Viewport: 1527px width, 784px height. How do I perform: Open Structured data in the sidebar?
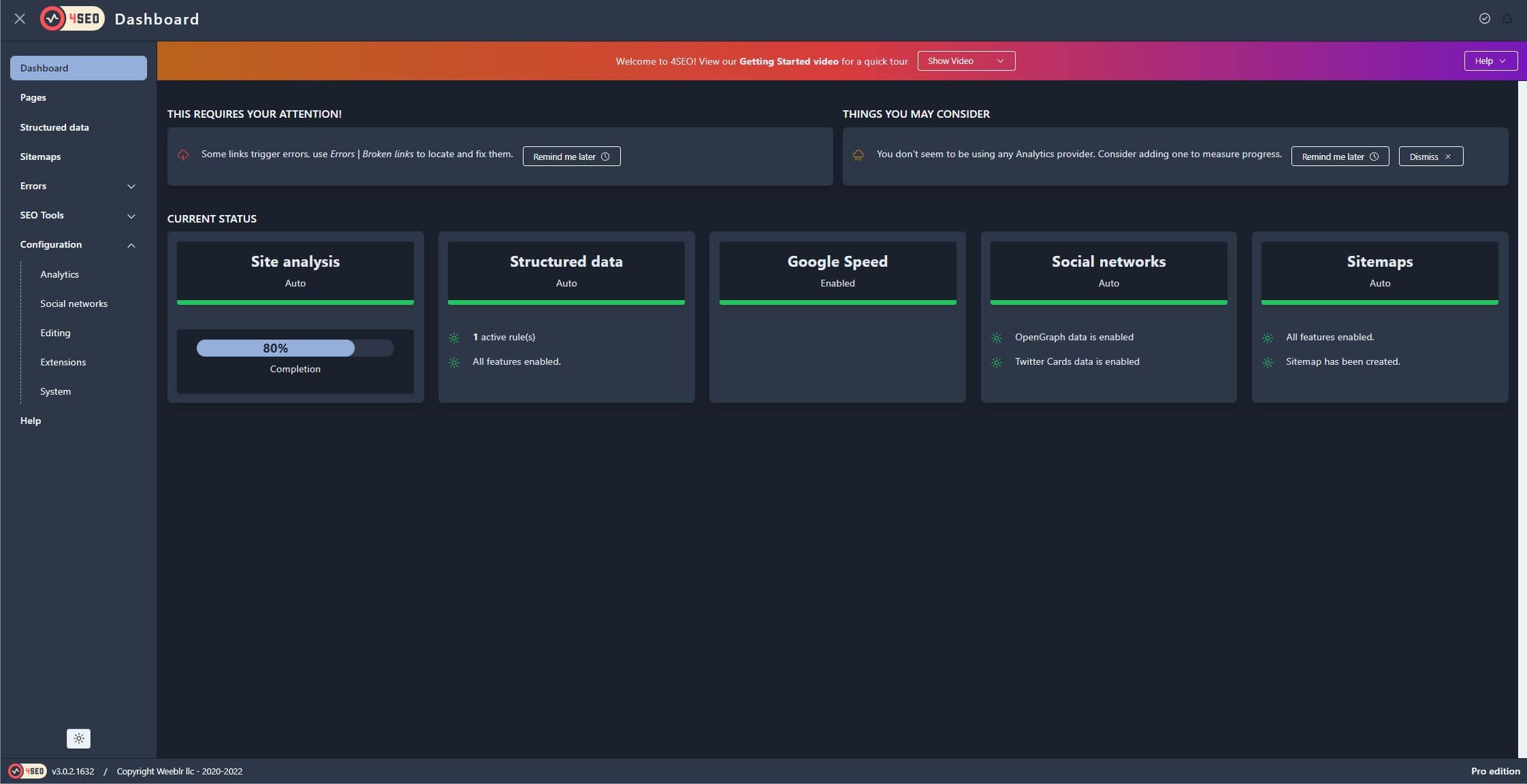pyautogui.click(x=54, y=127)
